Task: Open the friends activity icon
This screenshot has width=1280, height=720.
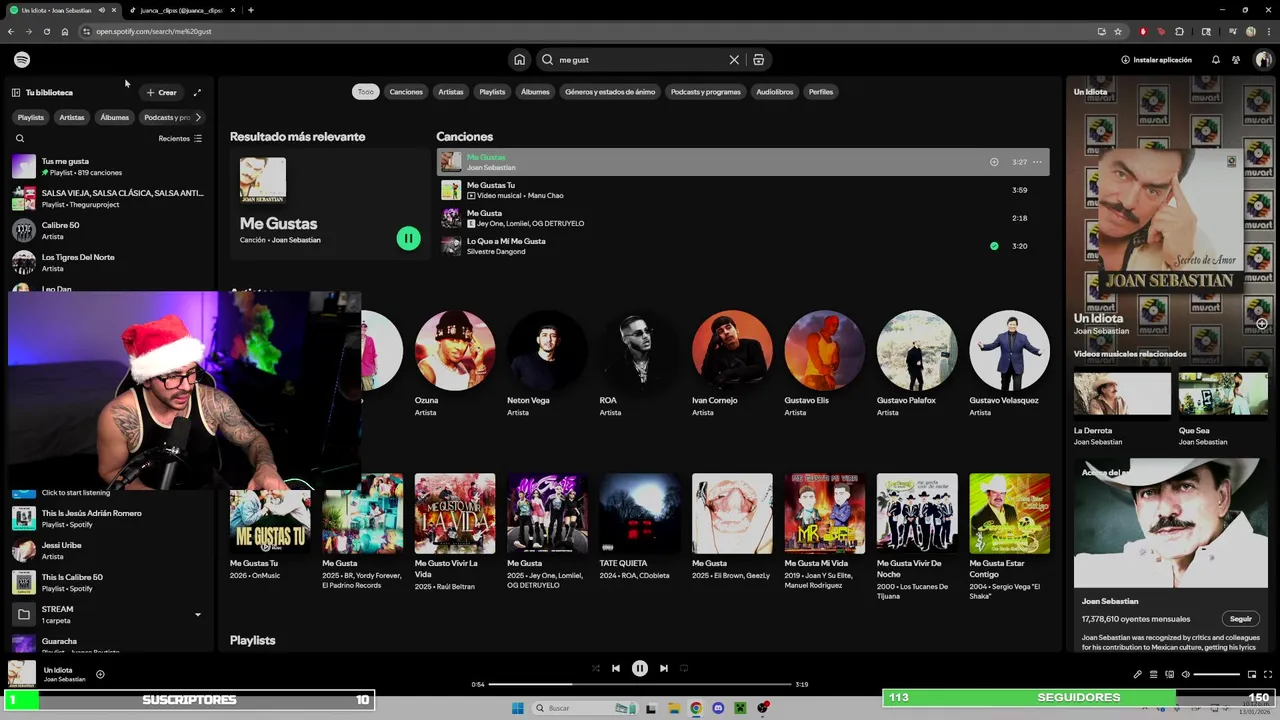Action: point(1236,60)
